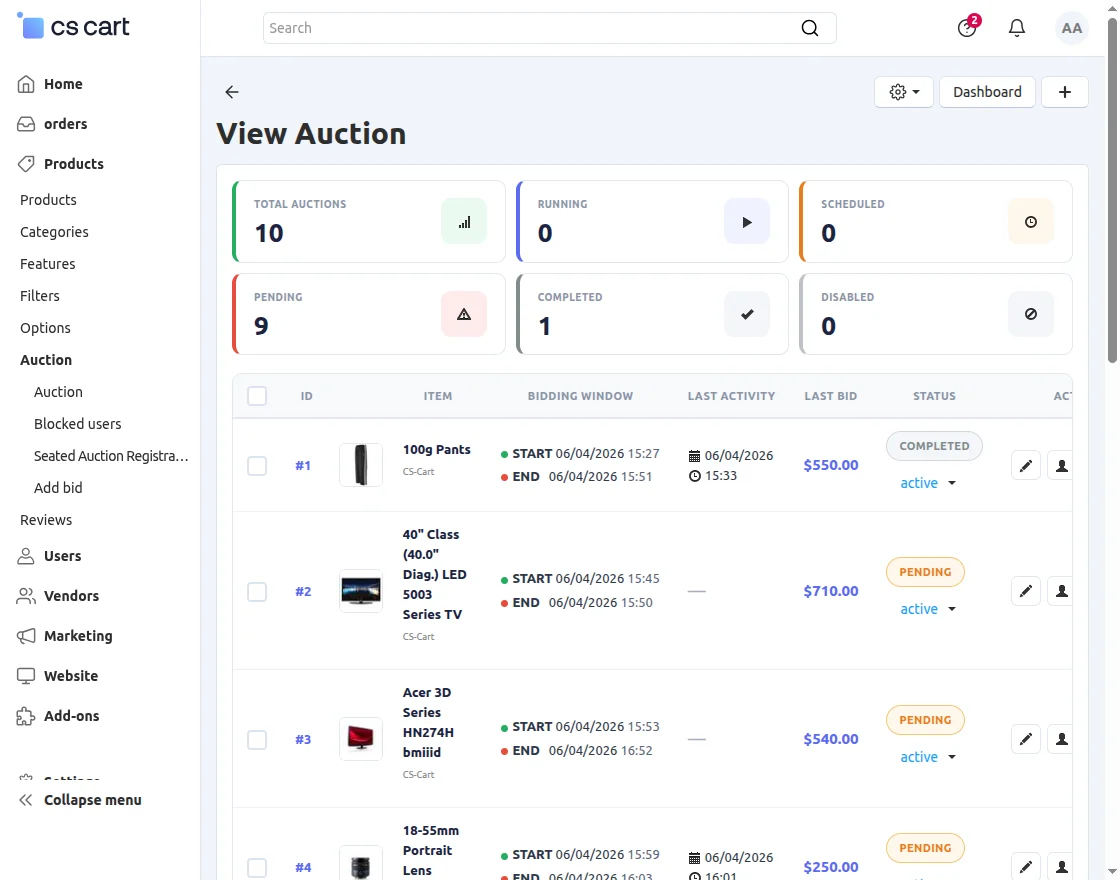
Task: Open the Add bid link
Action: click(x=58, y=488)
